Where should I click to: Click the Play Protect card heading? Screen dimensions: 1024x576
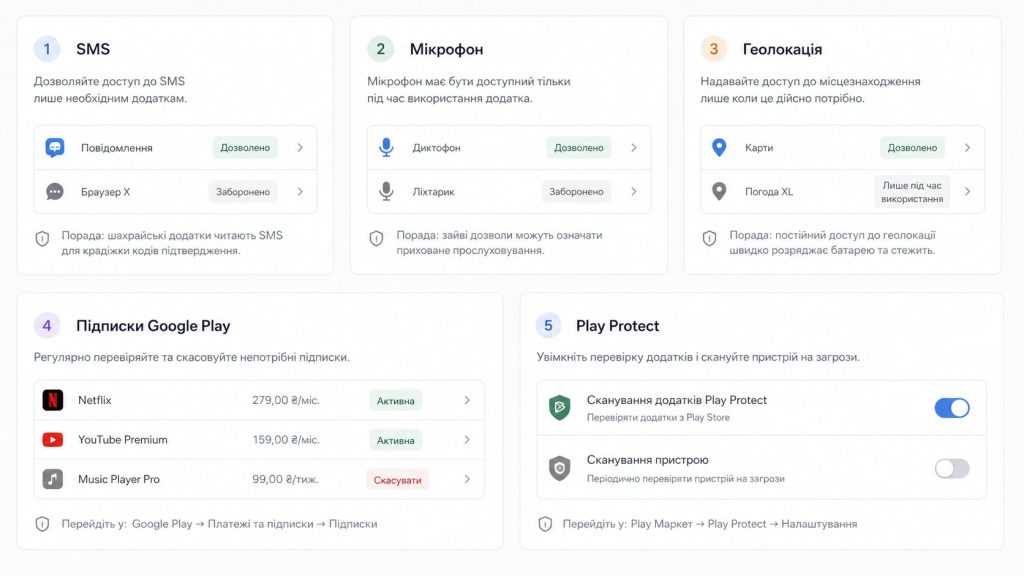point(617,326)
